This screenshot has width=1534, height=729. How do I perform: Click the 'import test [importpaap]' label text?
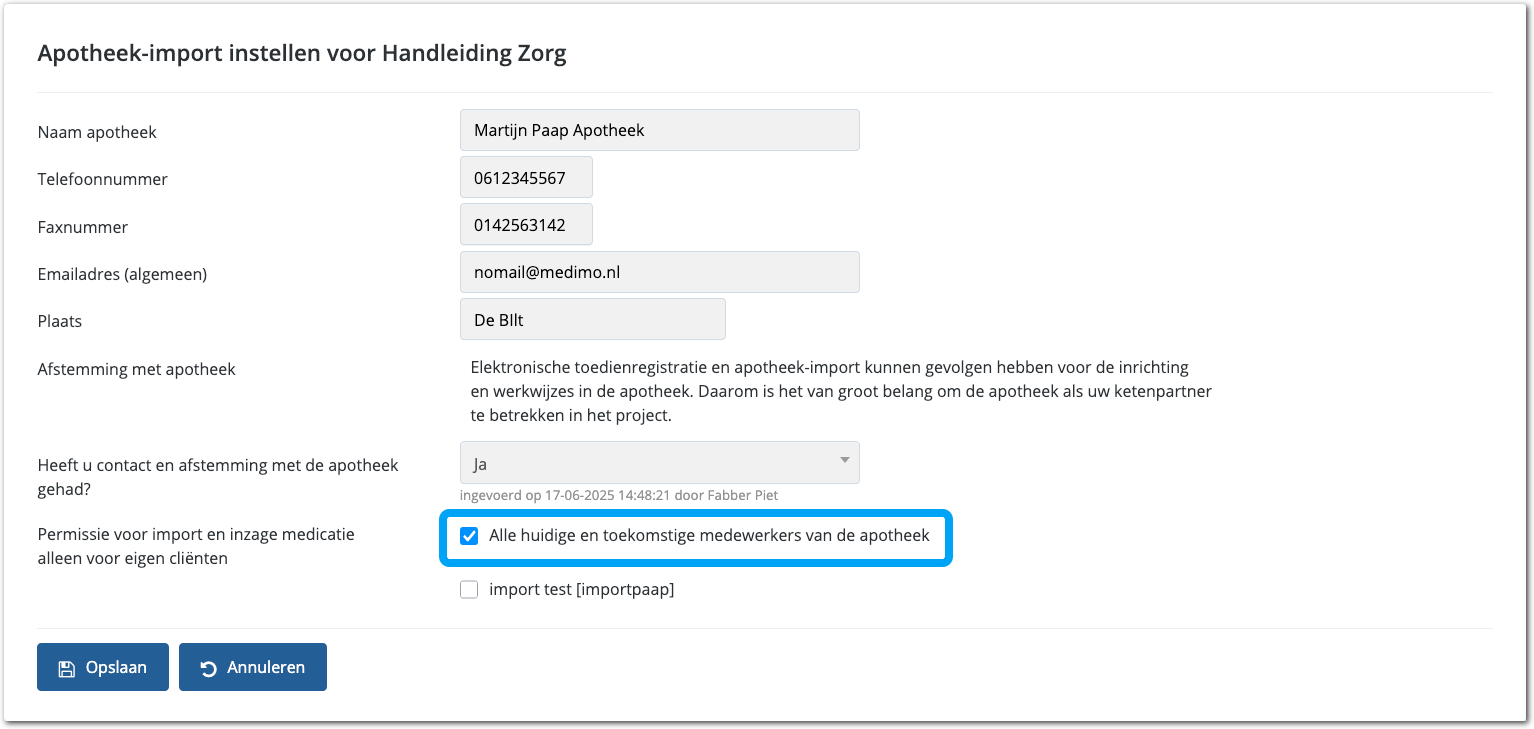tap(581, 590)
